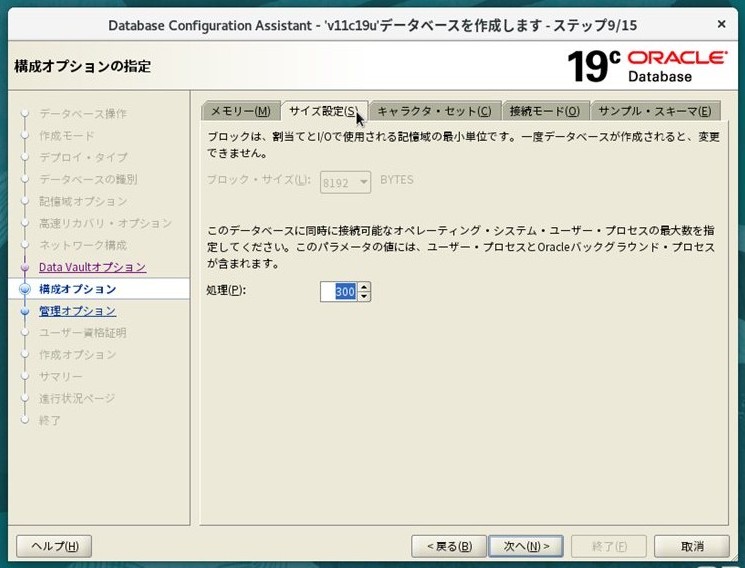Switch to the サンプル・スキーマ(E) tab
This screenshot has width=745, height=568.
tap(655, 111)
